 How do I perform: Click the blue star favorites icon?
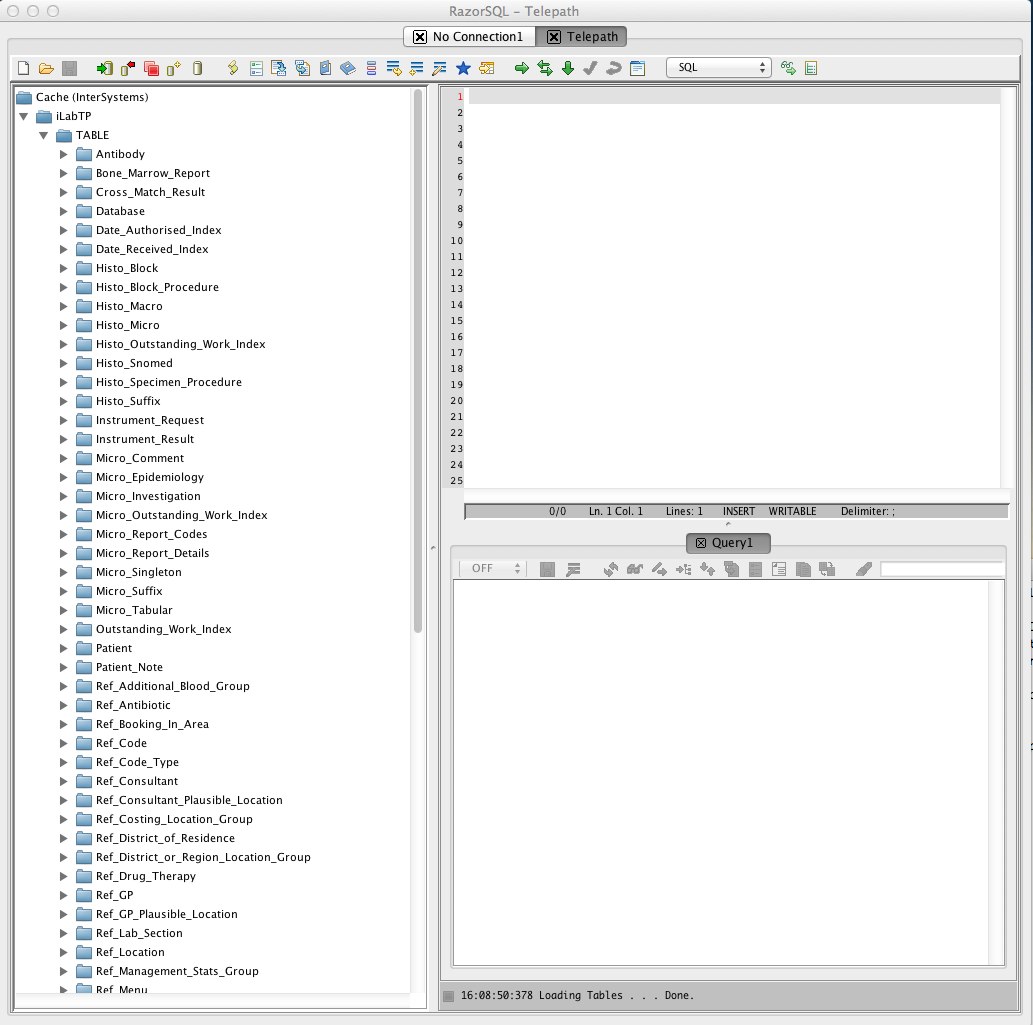(x=463, y=68)
